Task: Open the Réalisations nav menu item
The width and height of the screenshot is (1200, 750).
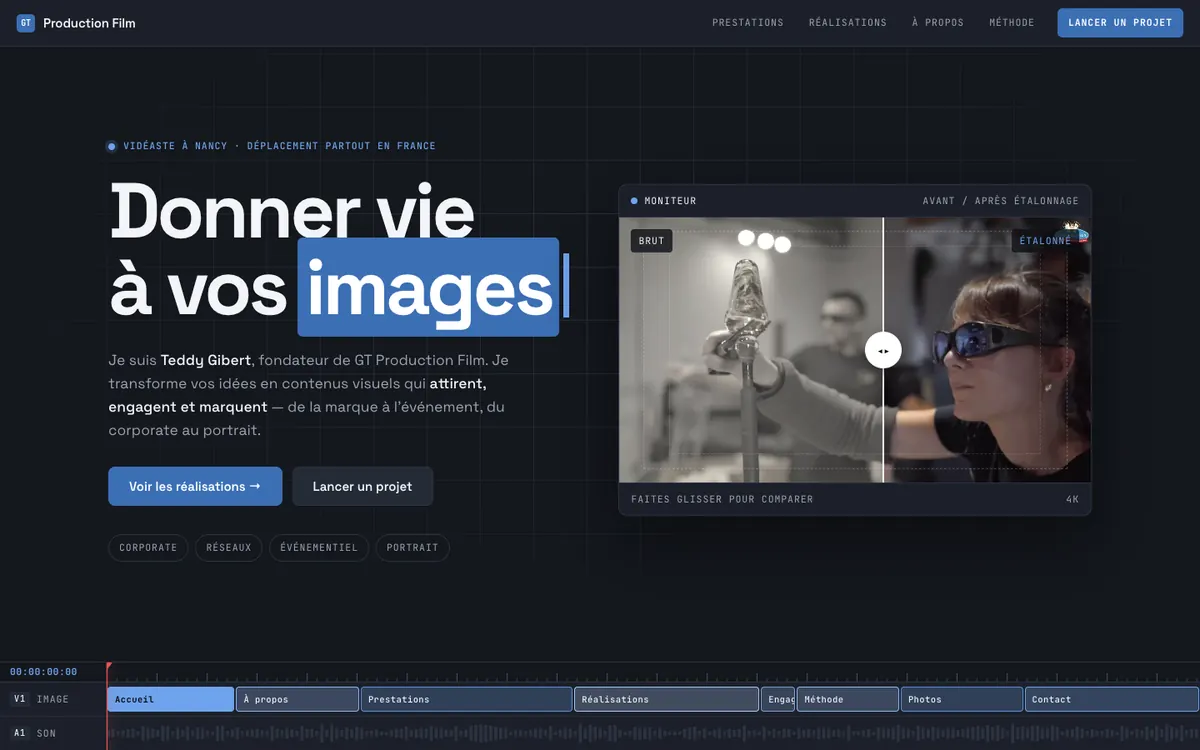Action: (848, 23)
